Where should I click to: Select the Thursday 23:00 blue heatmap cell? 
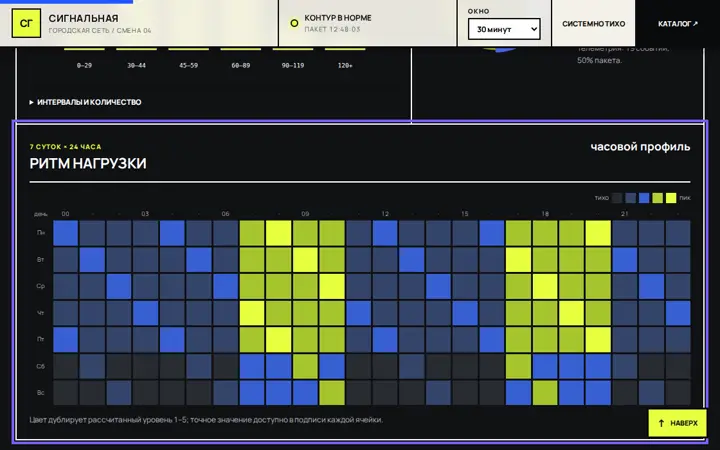pos(678,313)
